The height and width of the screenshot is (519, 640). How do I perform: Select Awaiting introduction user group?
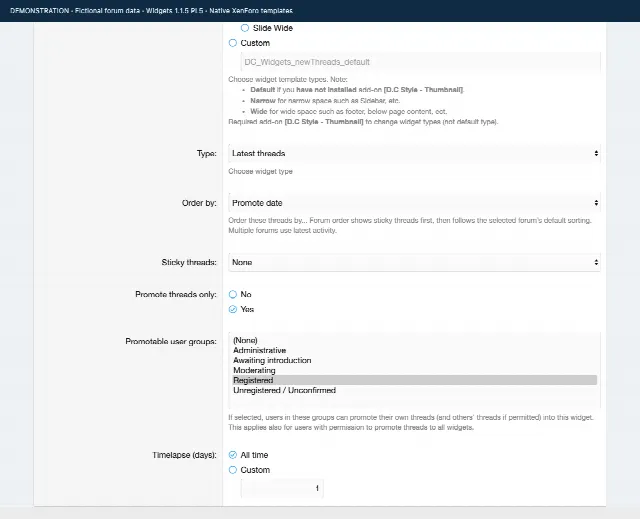pyautogui.click(x=415, y=360)
